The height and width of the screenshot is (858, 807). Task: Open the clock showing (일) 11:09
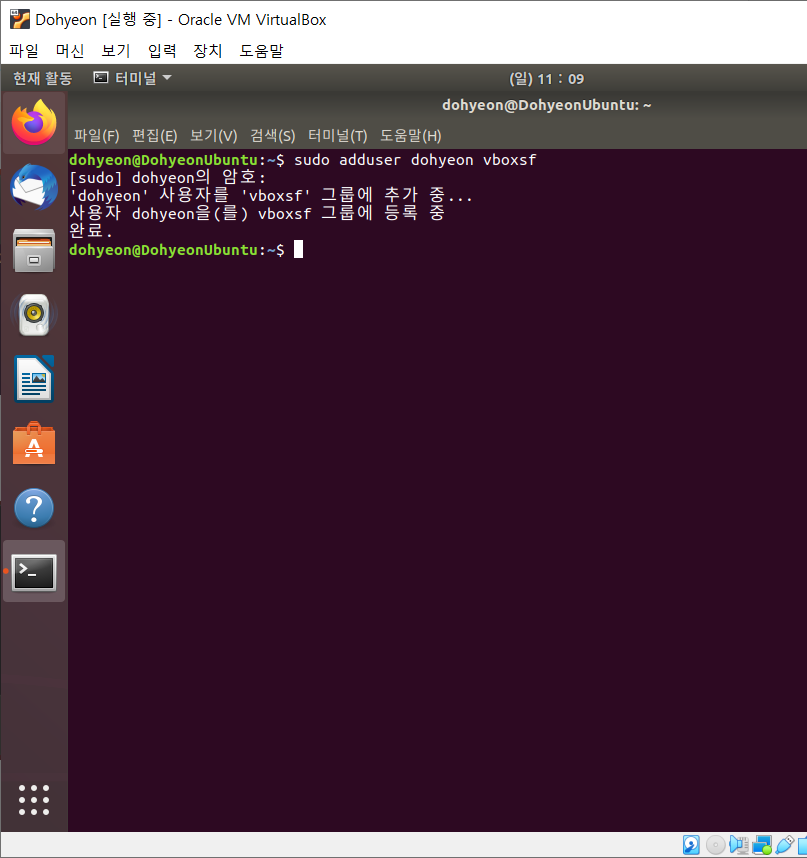pos(547,79)
